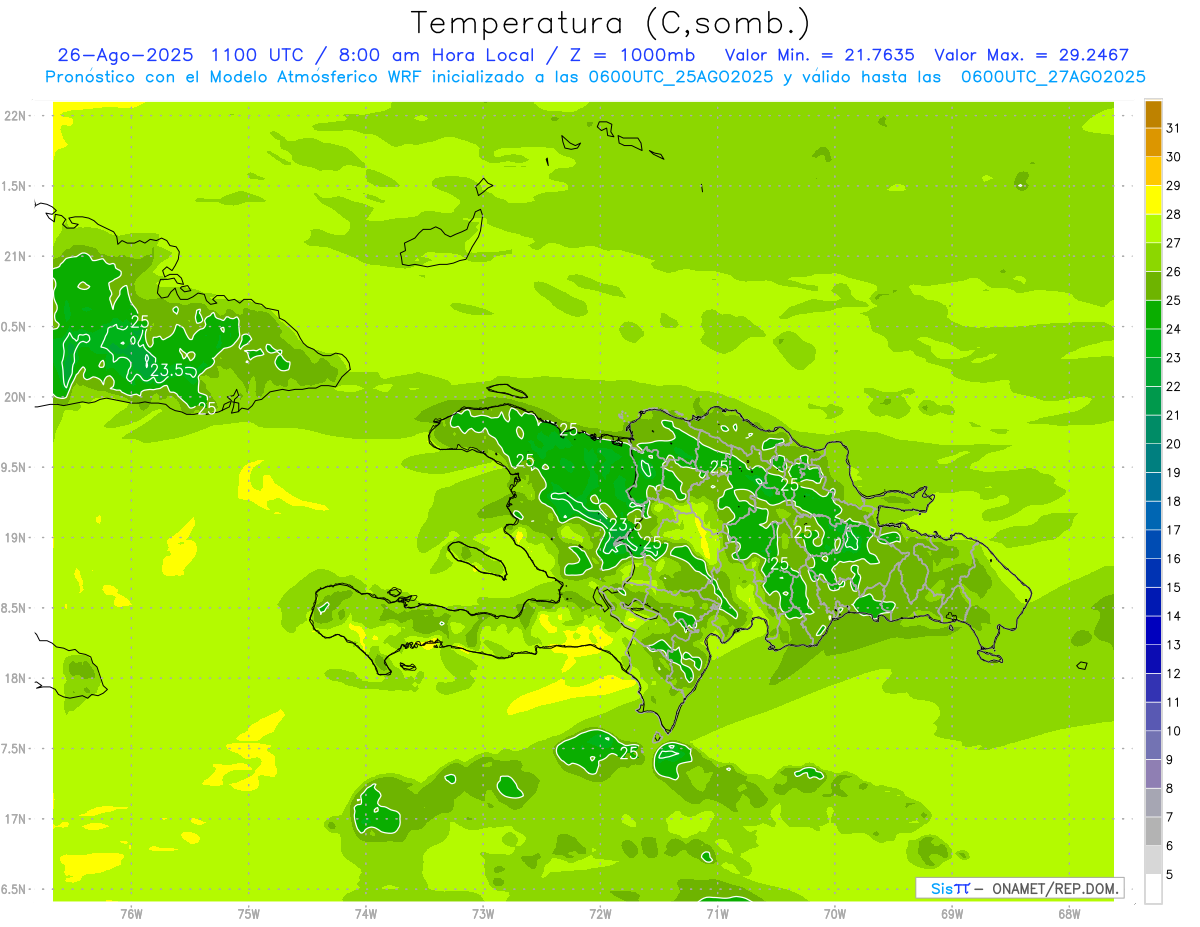Pick the teal swatch between 19 and 20

(x=1153, y=458)
